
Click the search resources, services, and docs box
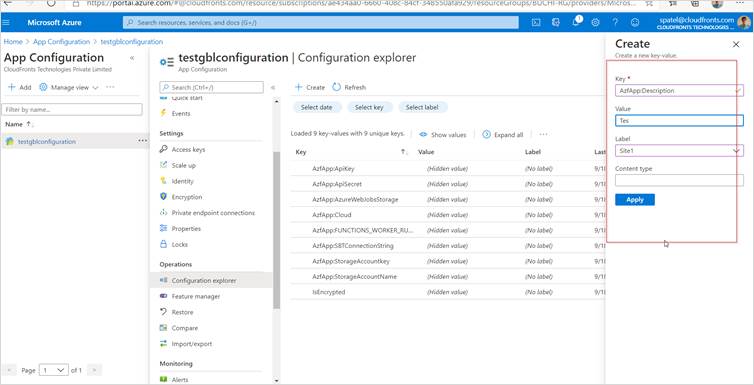(x=321, y=23)
